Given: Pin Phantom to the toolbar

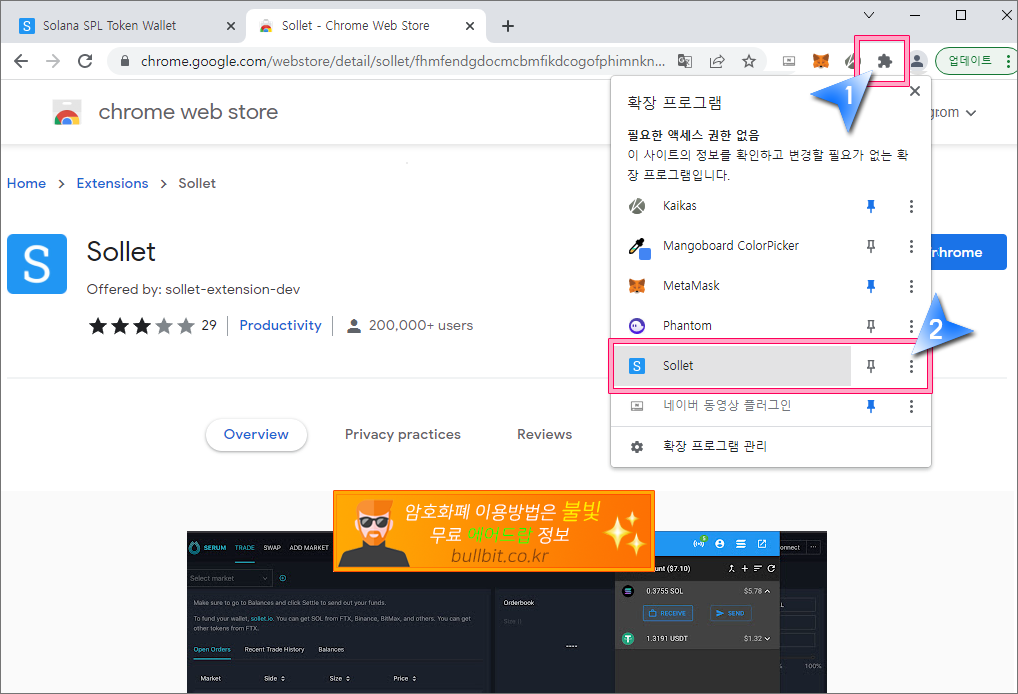Looking at the screenshot, I should pyautogui.click(x=871, y=326).
